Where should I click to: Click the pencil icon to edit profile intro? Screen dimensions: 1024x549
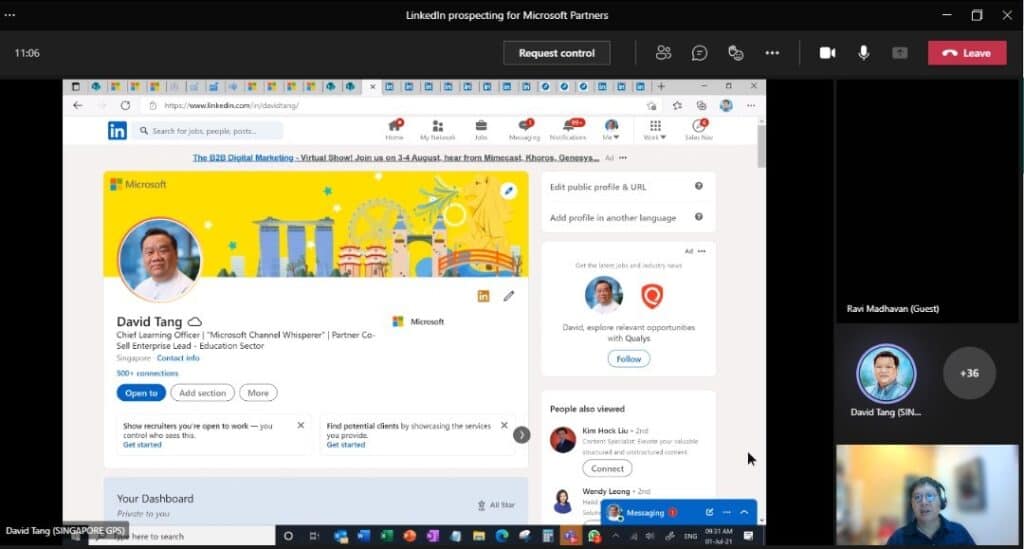(x=509, y=296)
